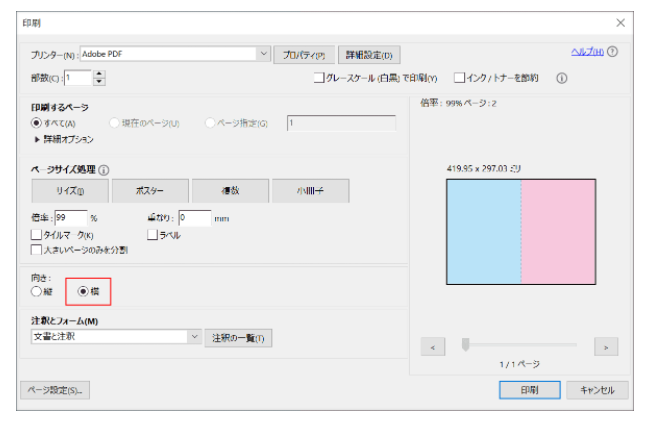Close the print dialog with X

[620, 22]
